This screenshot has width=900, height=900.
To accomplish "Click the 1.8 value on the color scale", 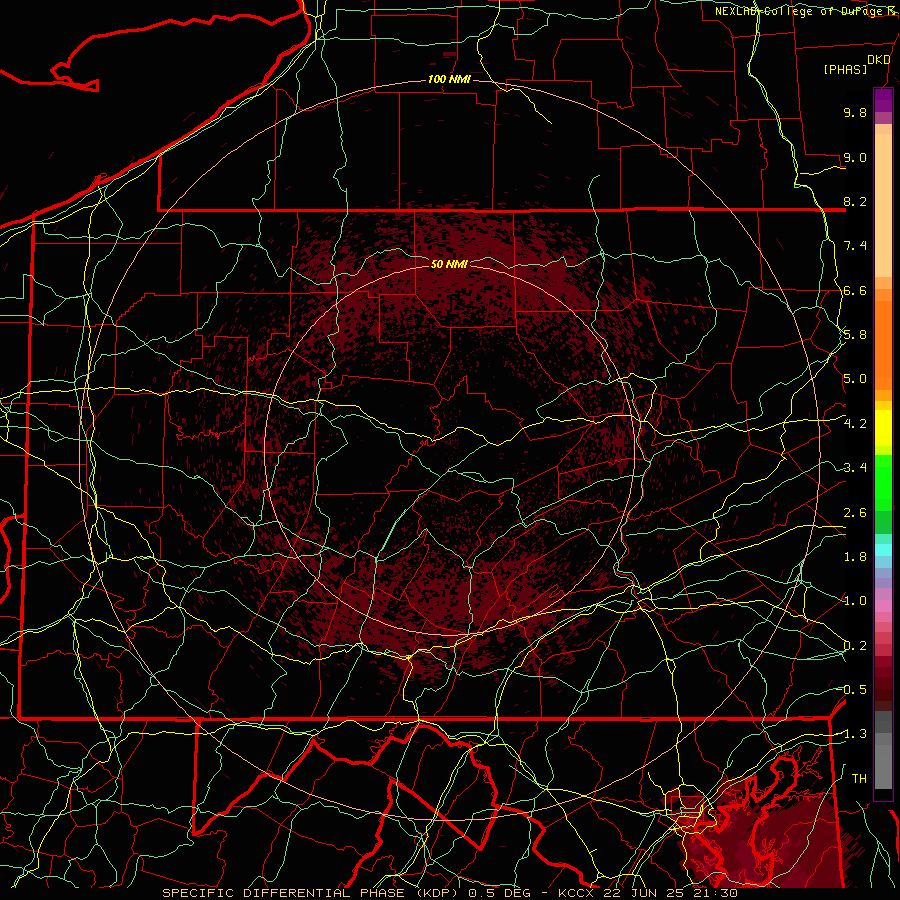I will pos(855,557).
